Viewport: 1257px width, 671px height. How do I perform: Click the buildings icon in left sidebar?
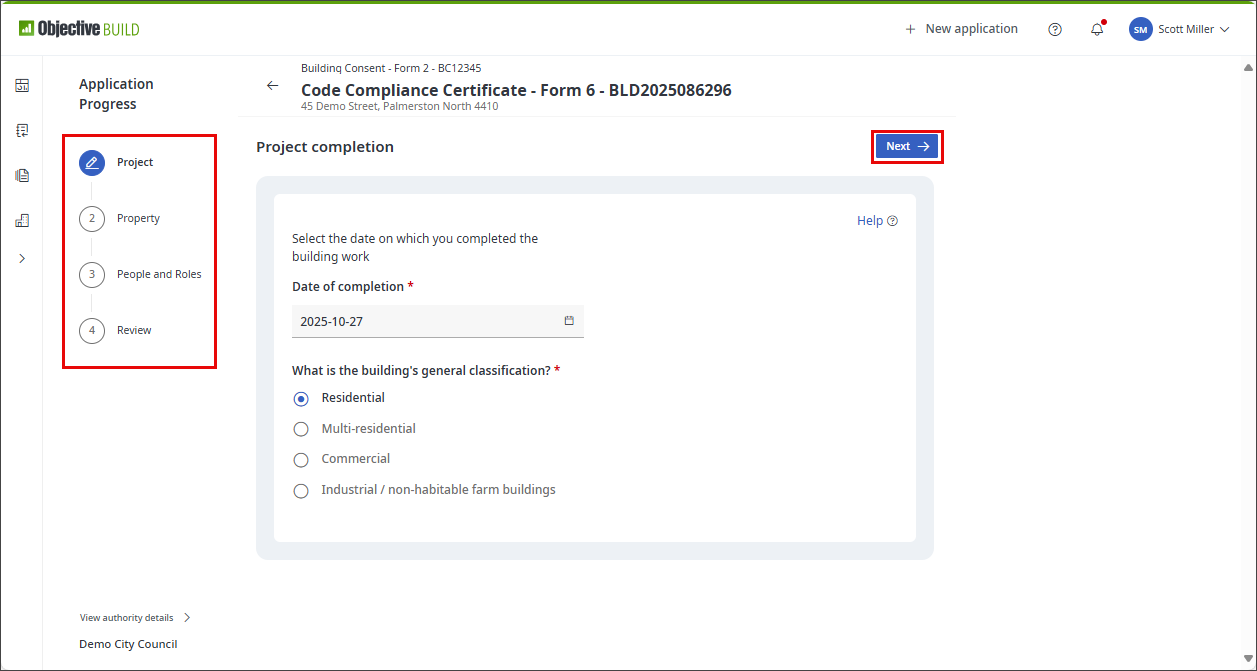coord(22,220)
